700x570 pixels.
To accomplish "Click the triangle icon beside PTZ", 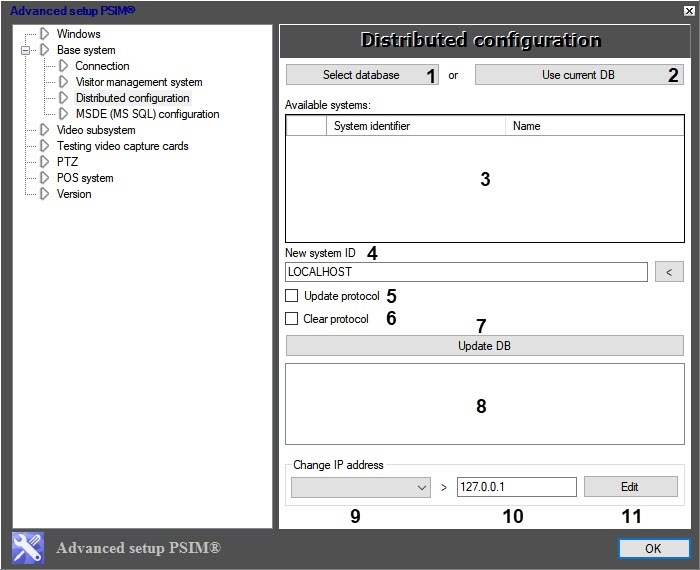I will [44, 162].
